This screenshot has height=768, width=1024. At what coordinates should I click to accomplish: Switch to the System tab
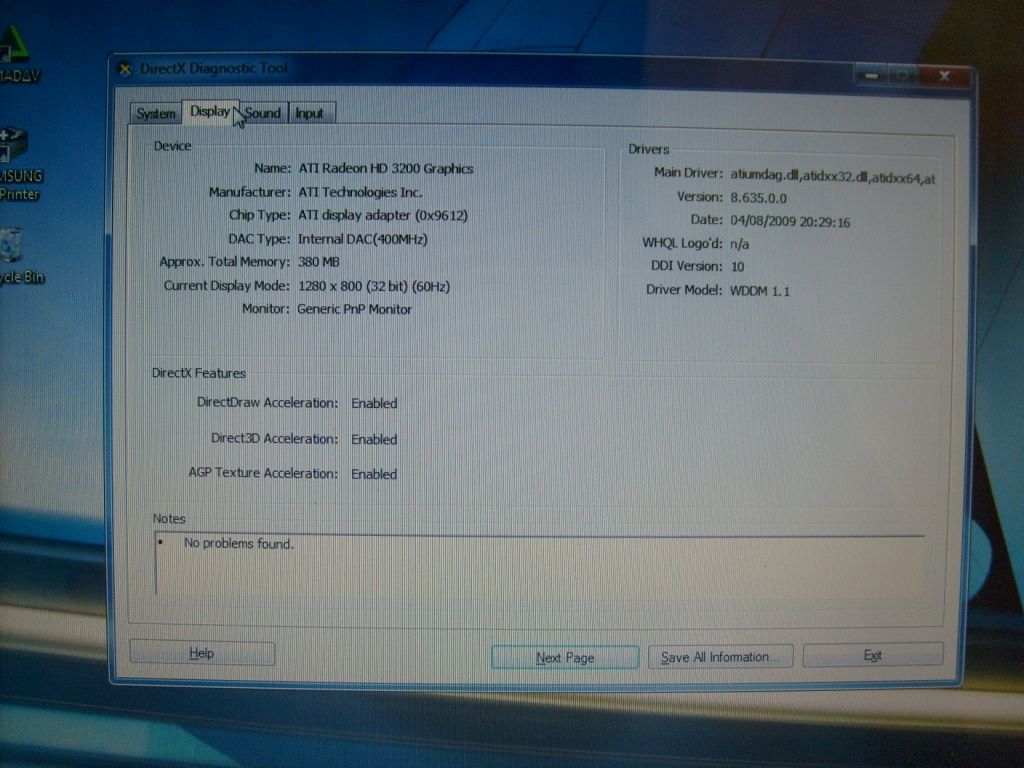click(x=155, y=114)
